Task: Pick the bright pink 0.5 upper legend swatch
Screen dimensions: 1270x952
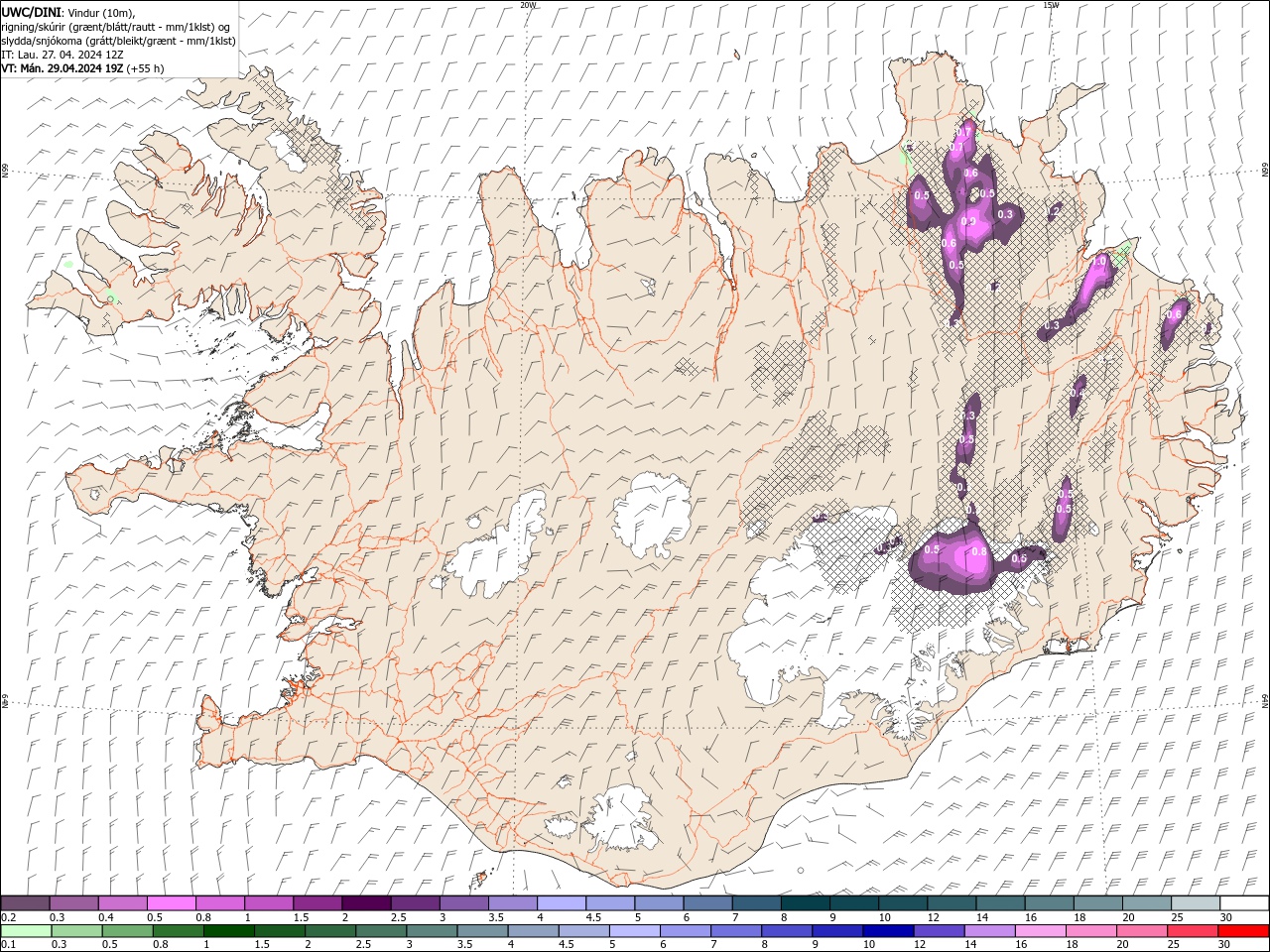Action: [171, 903]
